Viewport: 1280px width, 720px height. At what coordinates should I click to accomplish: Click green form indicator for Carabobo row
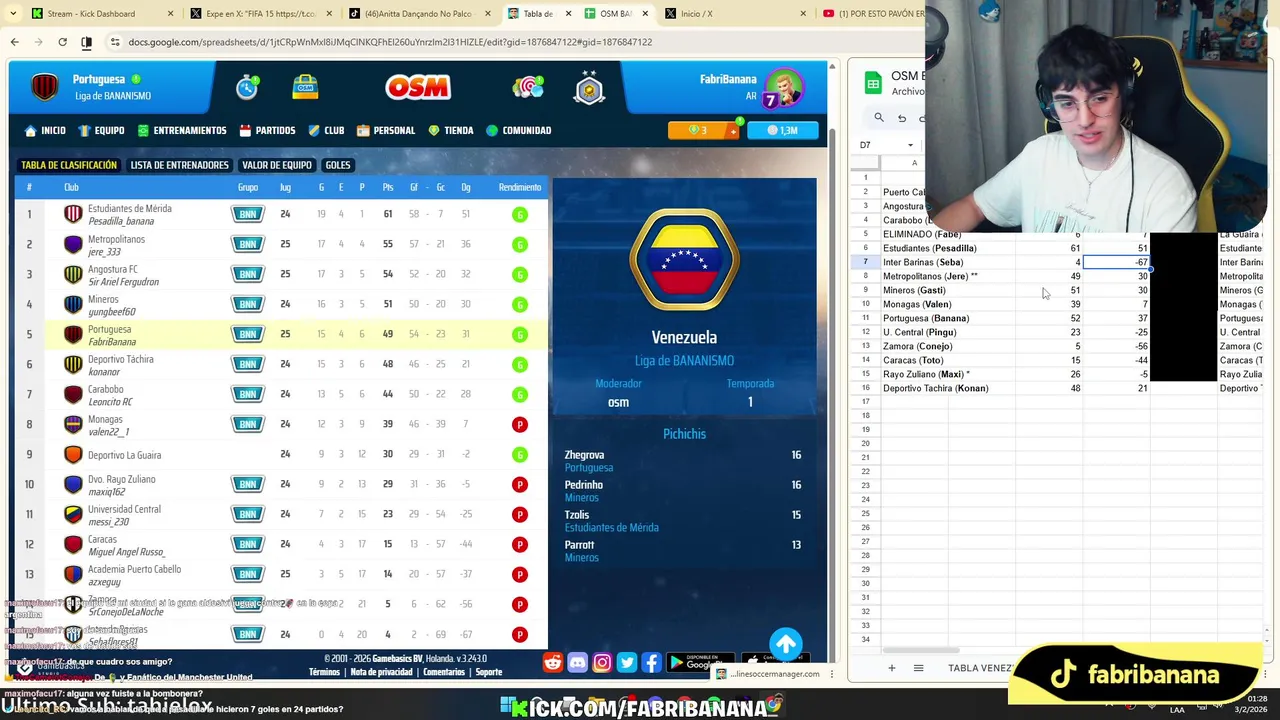[x=519, y=394]
